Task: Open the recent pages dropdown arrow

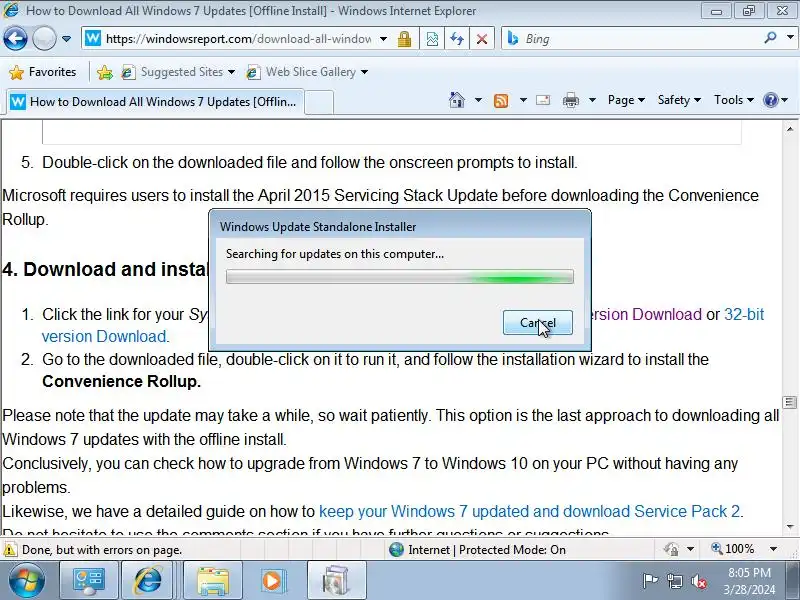Action: point(66,39)
